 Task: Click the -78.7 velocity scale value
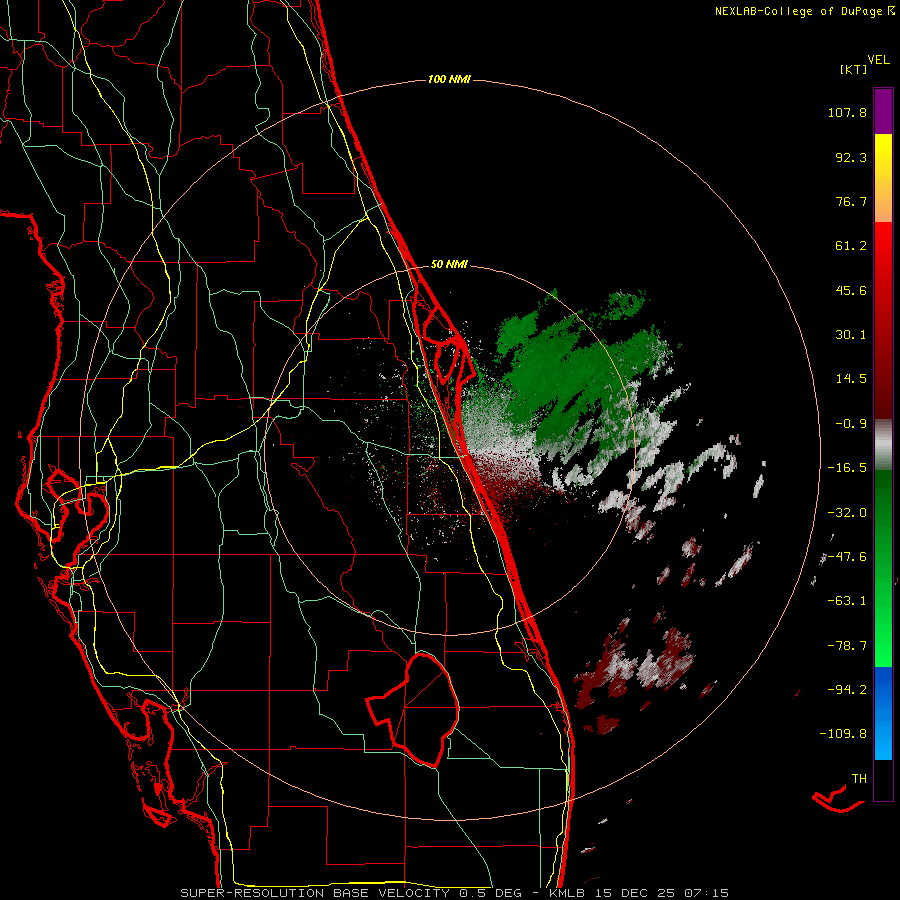click(x=847, y=646)
